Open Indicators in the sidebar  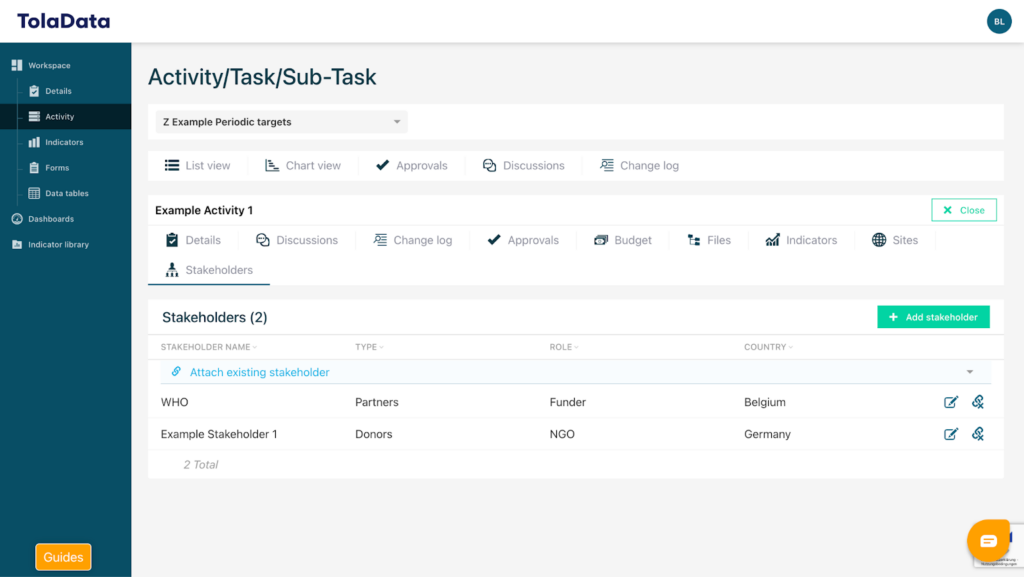tap(63, 142)
